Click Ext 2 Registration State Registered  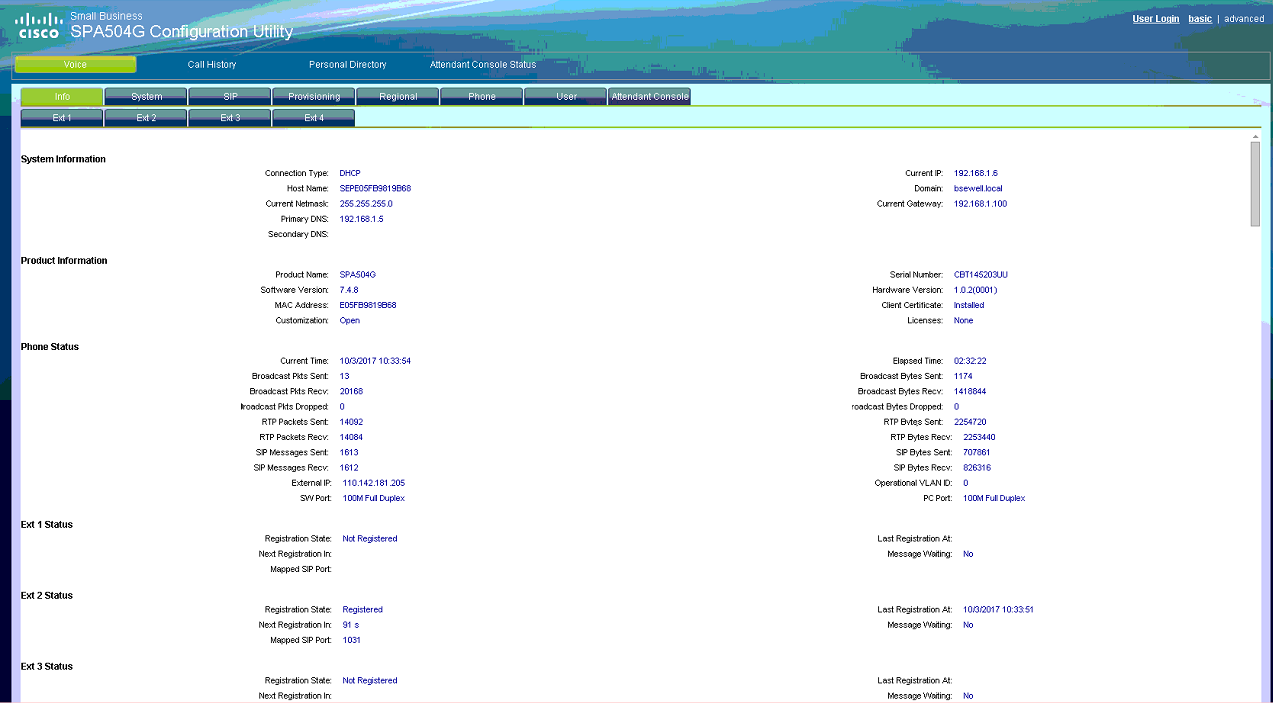[362, 610]
